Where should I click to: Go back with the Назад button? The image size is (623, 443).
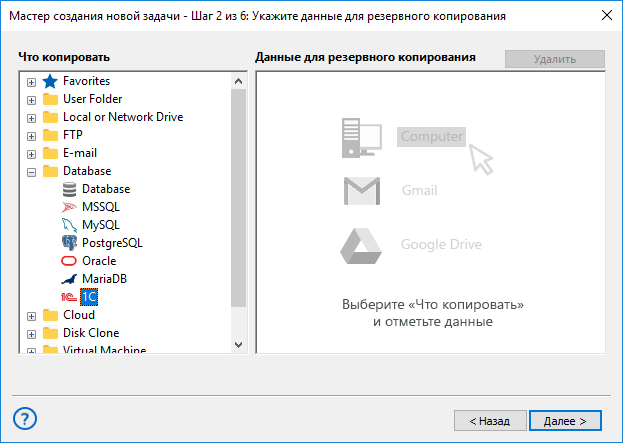[x=490, y=421]
